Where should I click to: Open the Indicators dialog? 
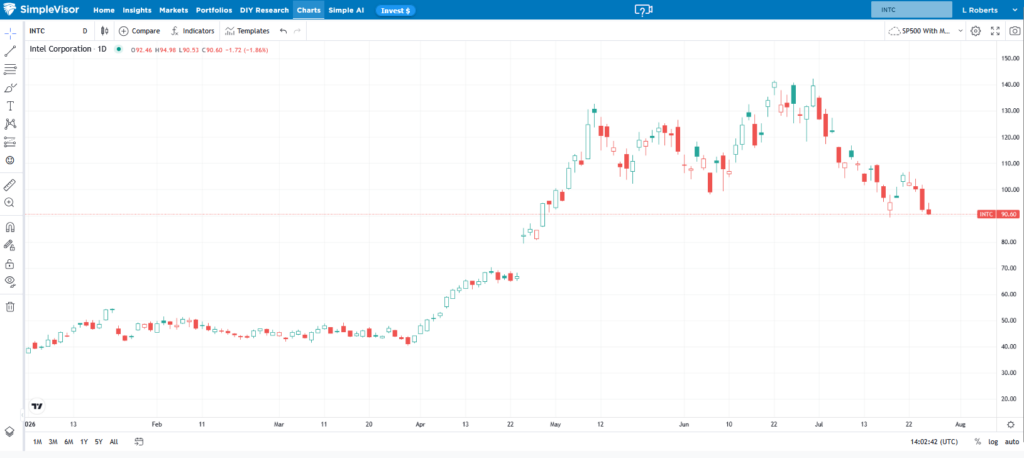coord(193,31)
